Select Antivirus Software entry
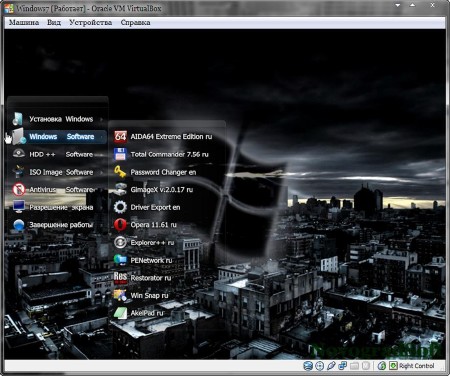 click(x=57, y=190)
